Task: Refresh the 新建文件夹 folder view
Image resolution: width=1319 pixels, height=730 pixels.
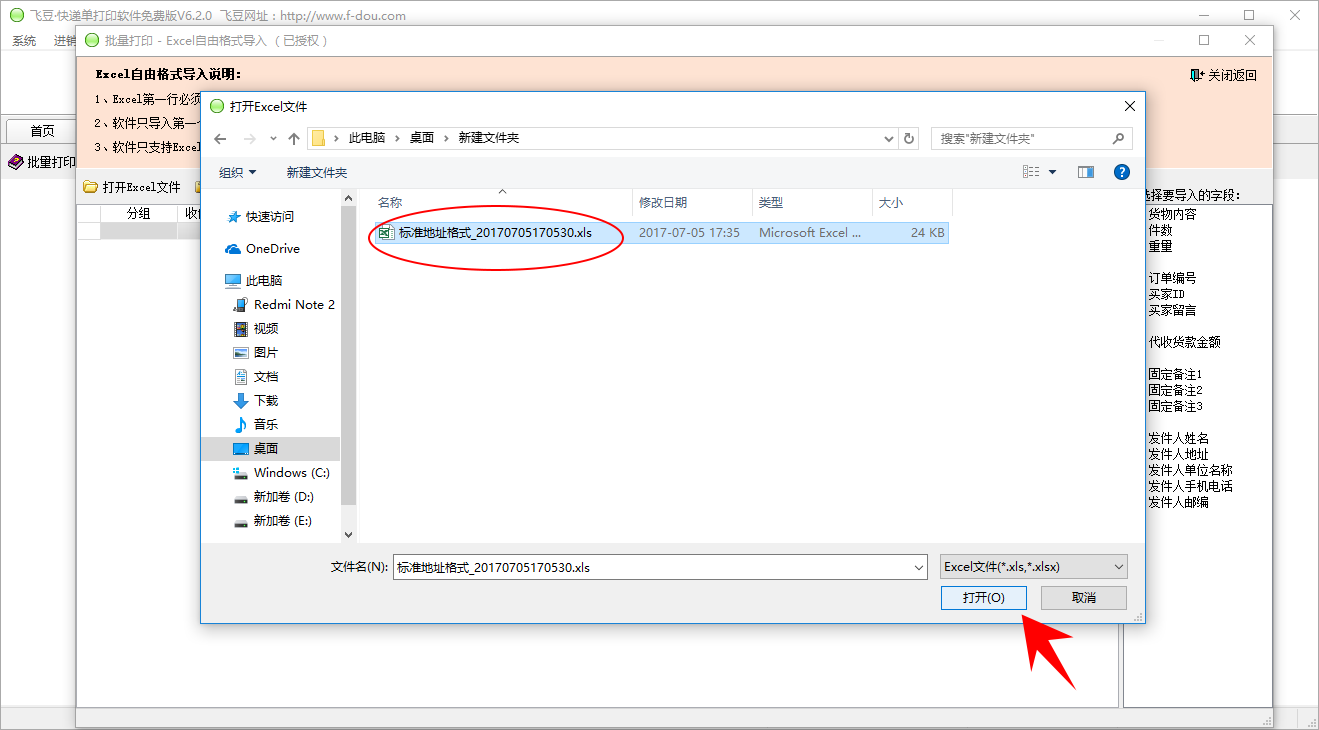Action: click(x=909, y=138)
